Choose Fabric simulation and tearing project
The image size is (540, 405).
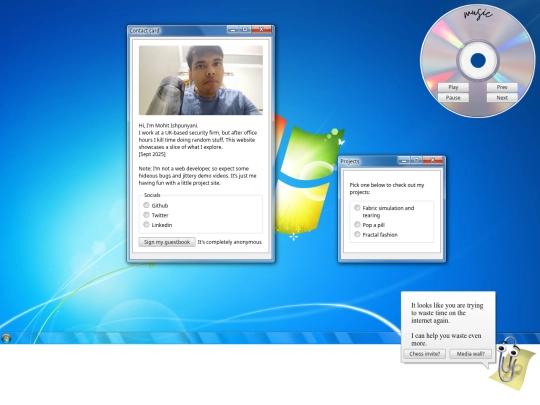coord(357,208)
